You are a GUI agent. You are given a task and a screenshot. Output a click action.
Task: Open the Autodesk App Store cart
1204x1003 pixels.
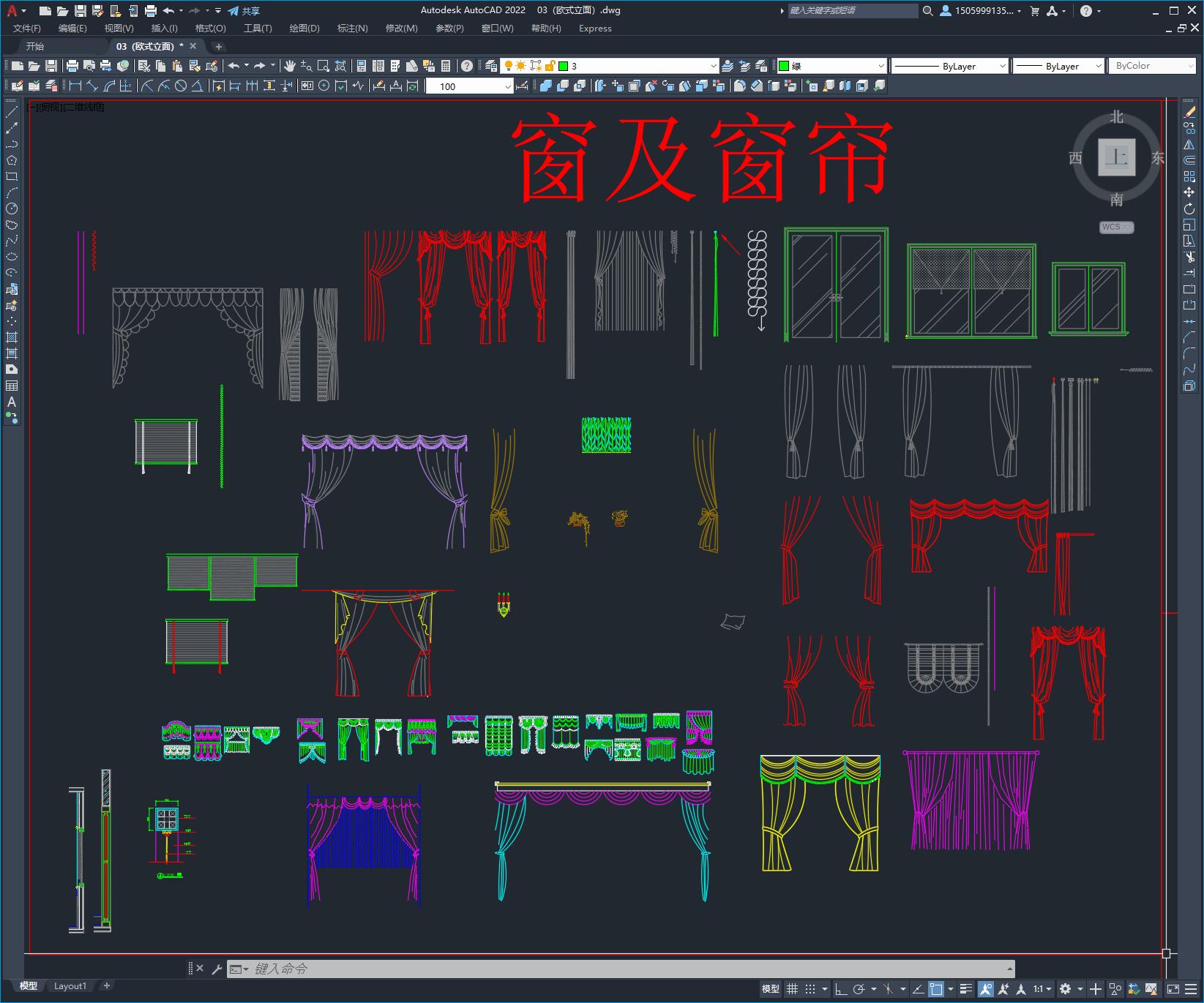1035,11
